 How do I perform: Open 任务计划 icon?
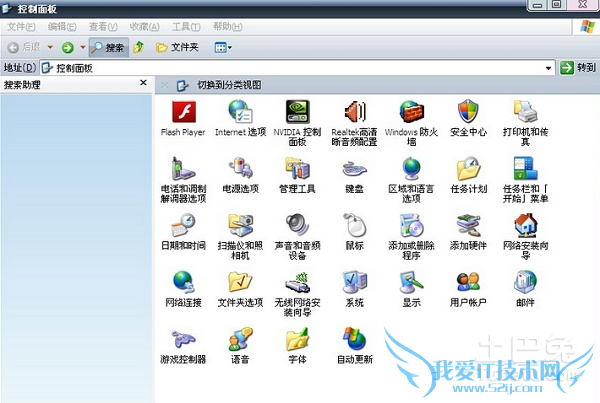point(468,175)
